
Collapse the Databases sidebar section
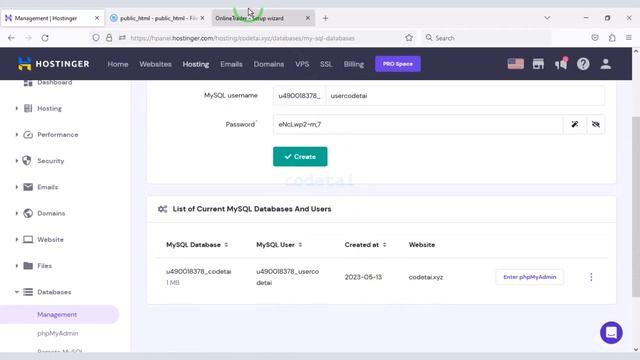[x=17, y=292]
